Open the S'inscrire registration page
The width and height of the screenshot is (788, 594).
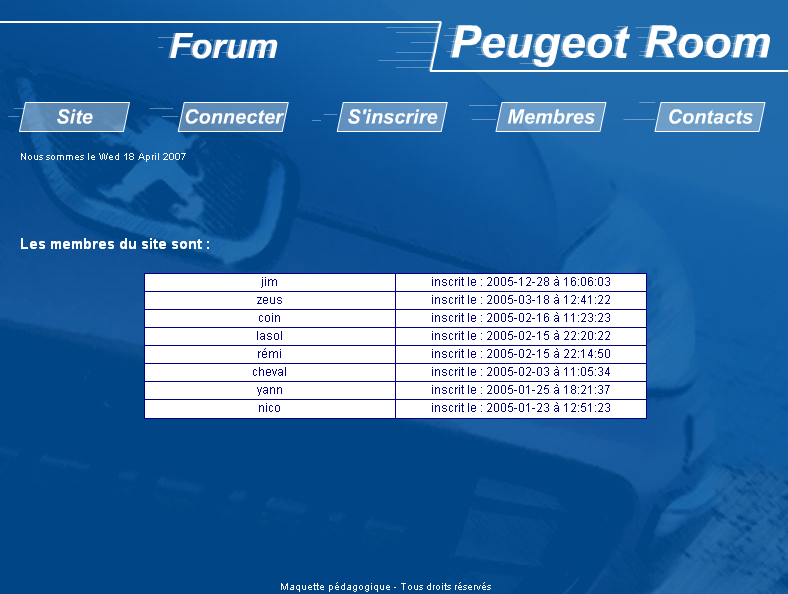[x=392, y=117]
